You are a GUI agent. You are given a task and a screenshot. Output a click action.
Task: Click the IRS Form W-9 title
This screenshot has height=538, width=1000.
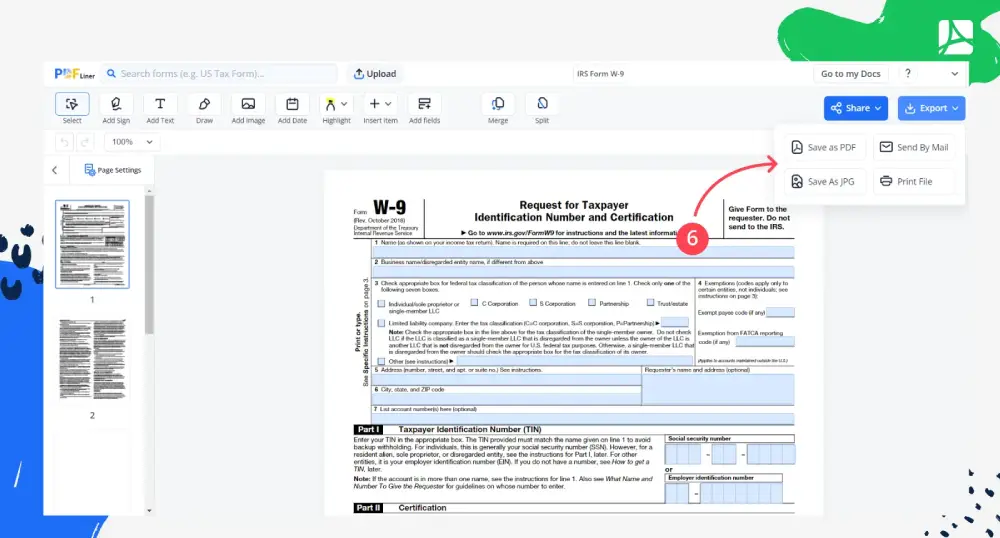pyautogui.click(x=600, y=74)
